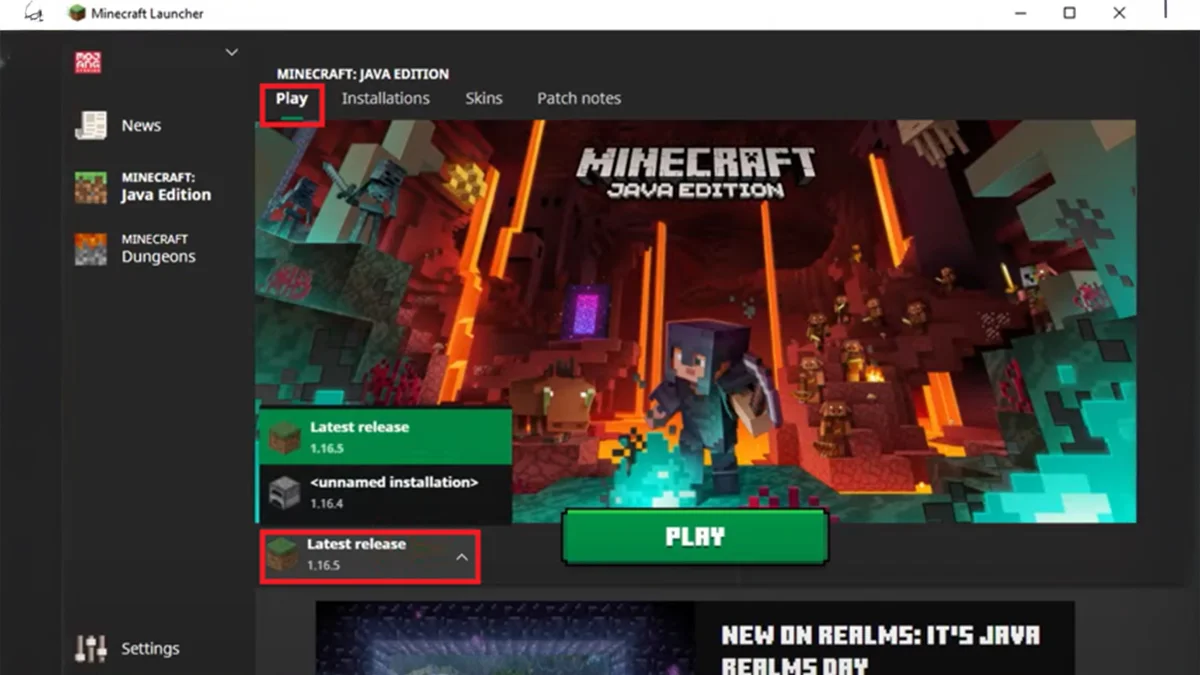Expand the account name chevron at top
This screenshot has height=675, width=1200.
click(231, 51)
